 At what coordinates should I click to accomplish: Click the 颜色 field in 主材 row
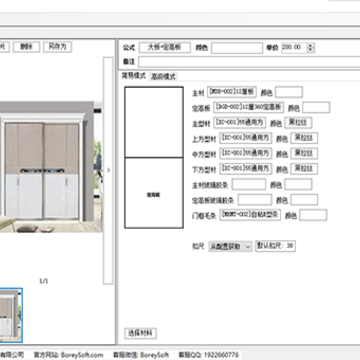289,92
